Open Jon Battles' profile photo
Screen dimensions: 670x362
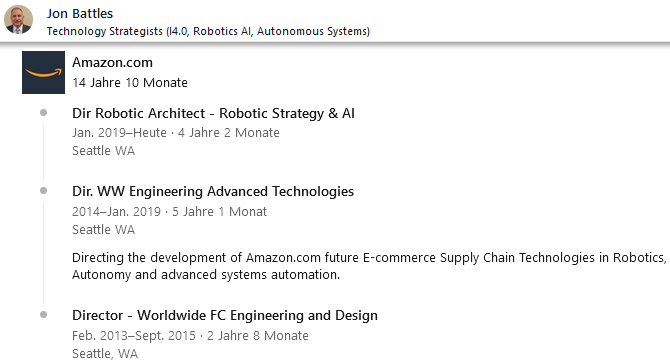point(18,20)
